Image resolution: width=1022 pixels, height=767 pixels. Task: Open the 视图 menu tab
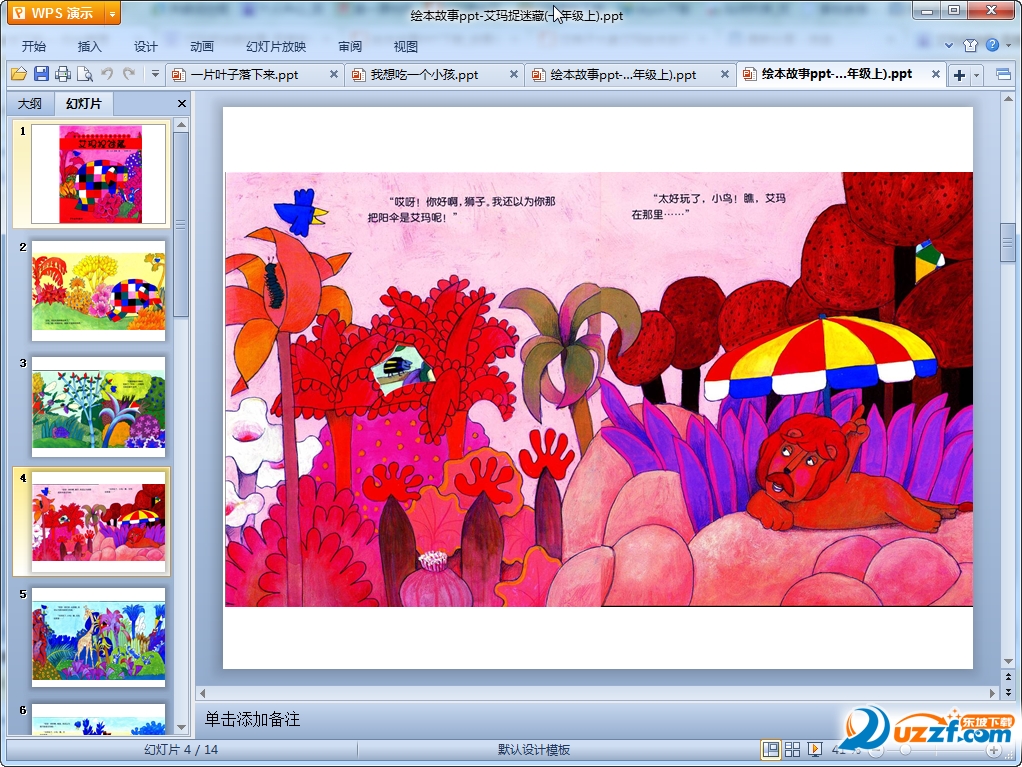405,46
